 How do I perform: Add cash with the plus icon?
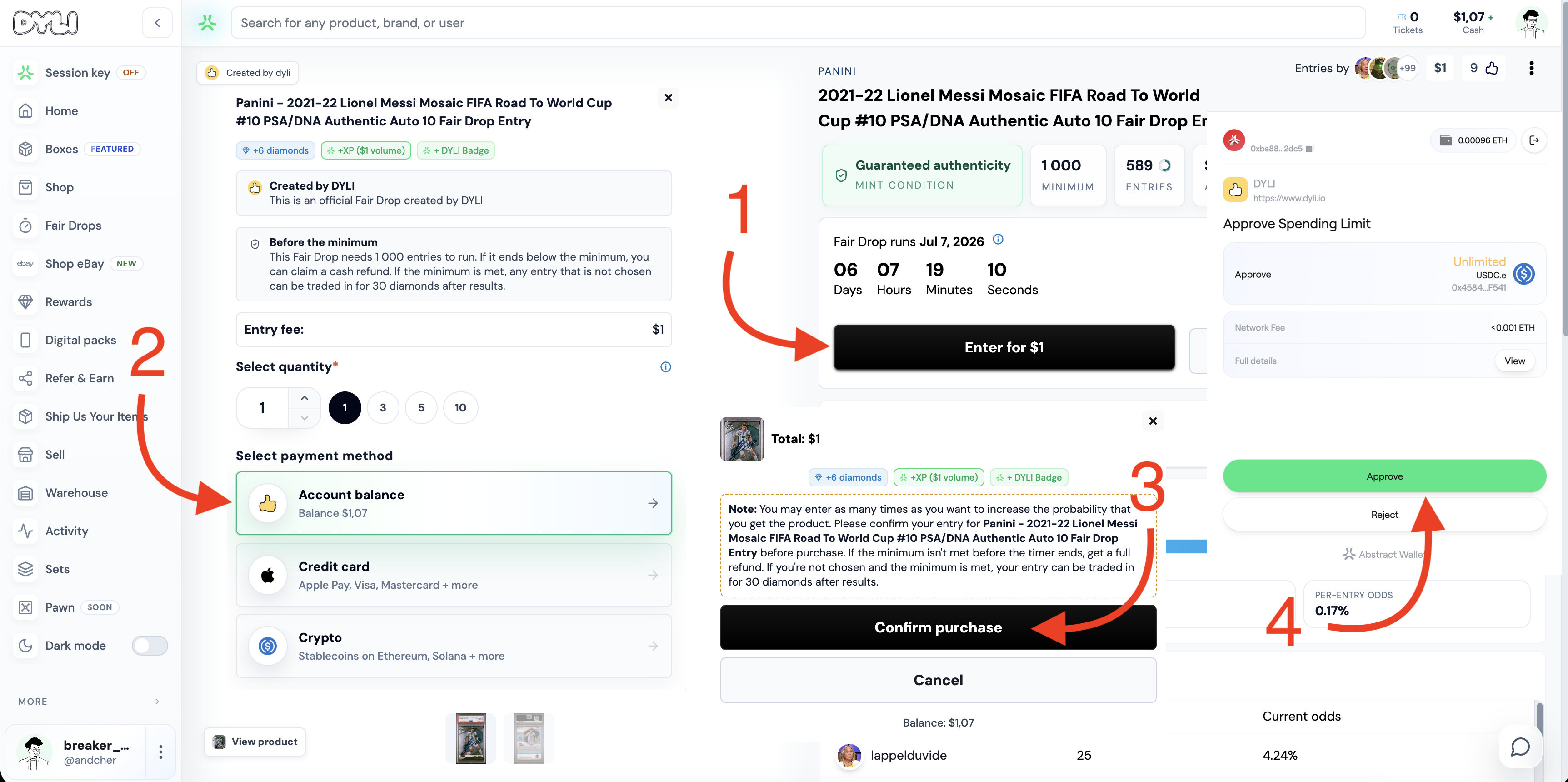pyautogui.click(x=1491, y=17)
